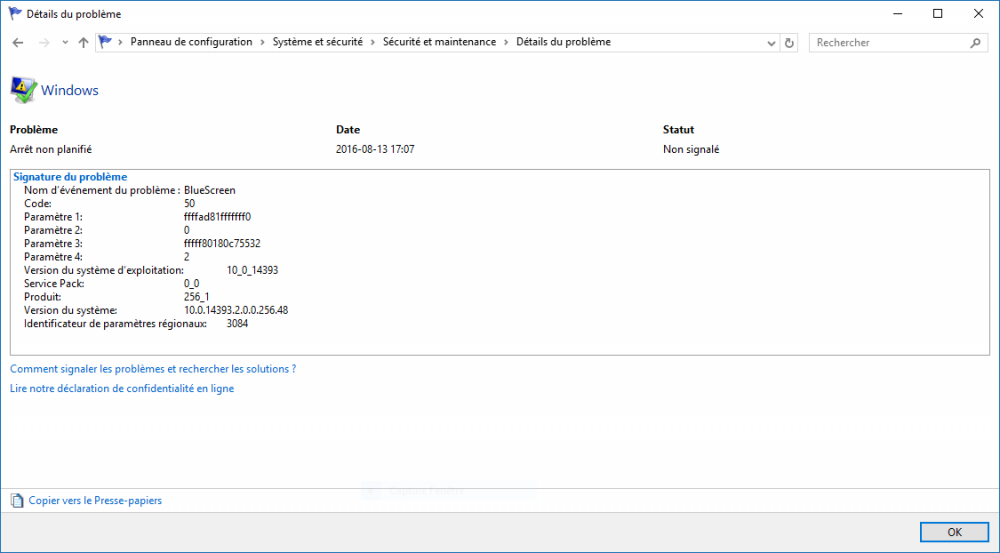1000x553 pixels.
Task: Expand chevron after Sécurité et maintenance
Action: coord(506,42)
